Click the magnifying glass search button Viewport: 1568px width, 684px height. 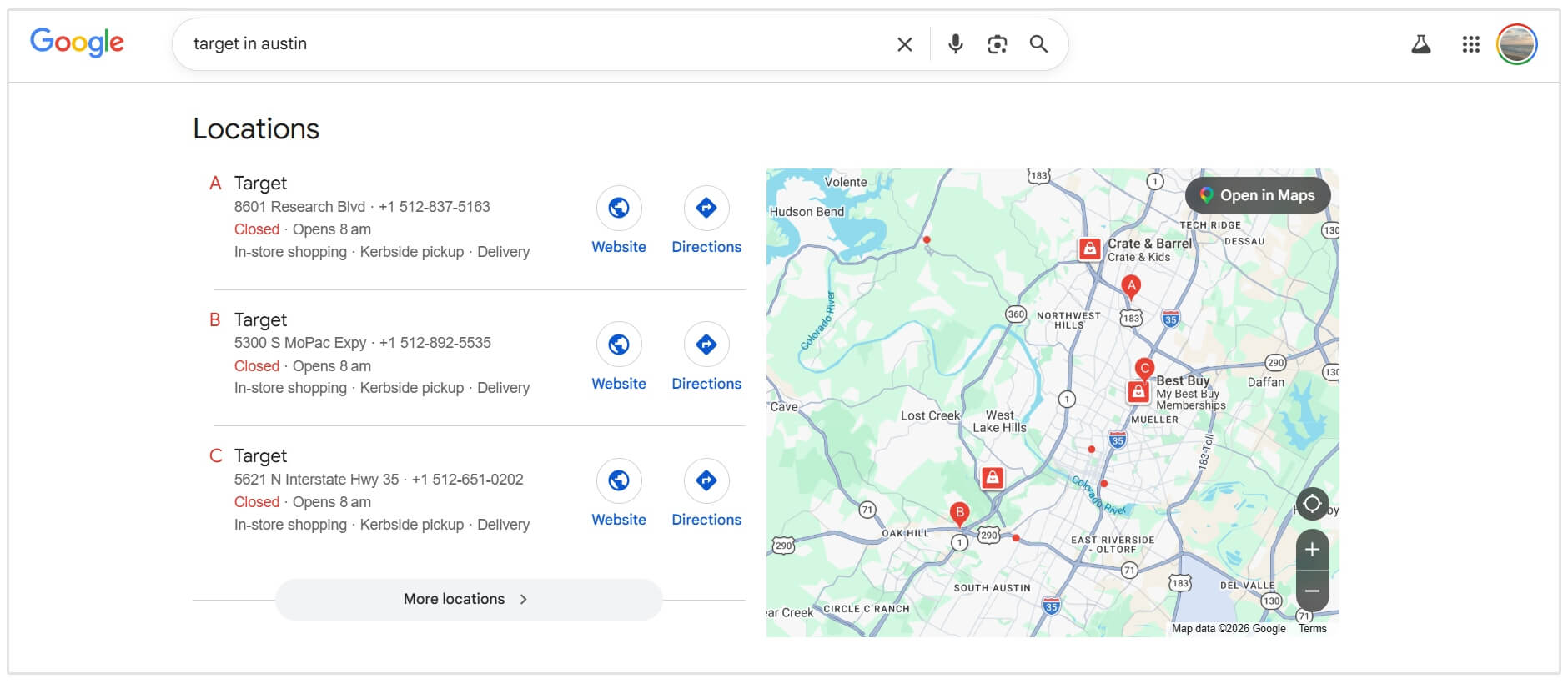tap(1038, 44)
